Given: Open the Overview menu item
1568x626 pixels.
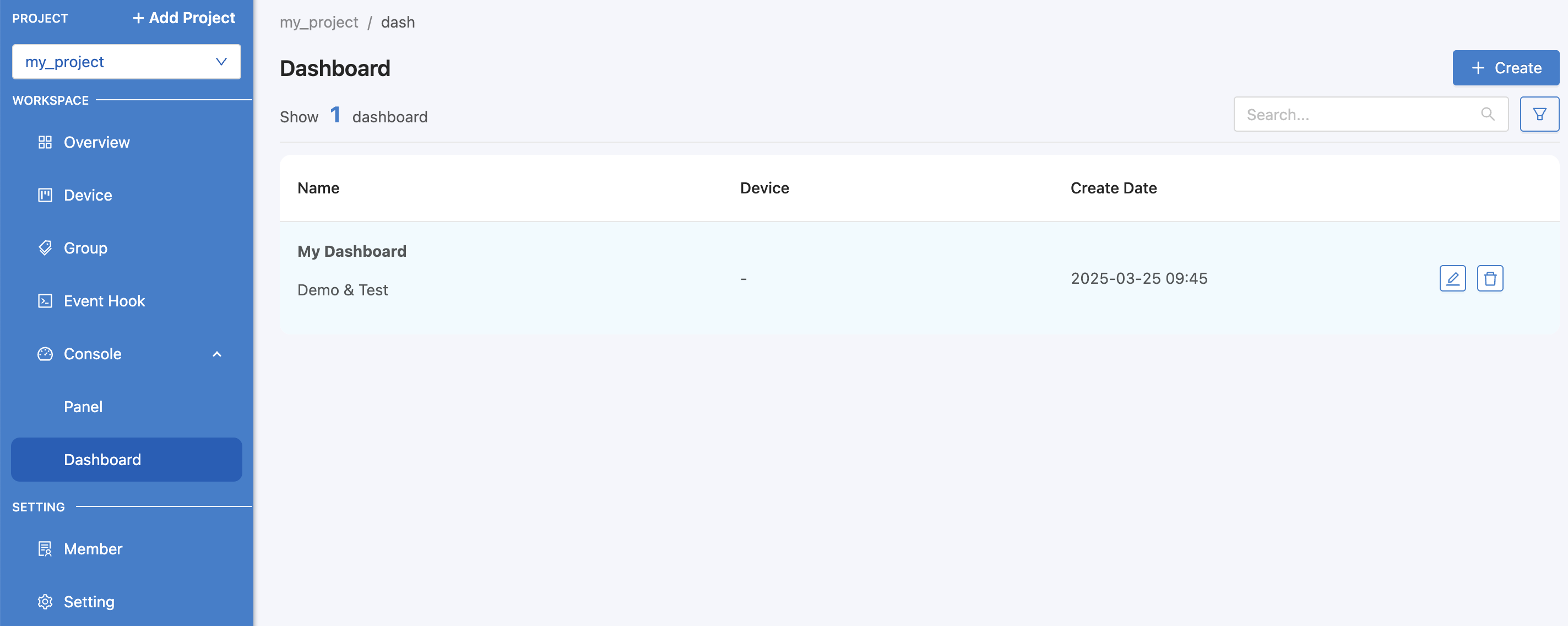Looking at the screenshot, I should 127,143.
